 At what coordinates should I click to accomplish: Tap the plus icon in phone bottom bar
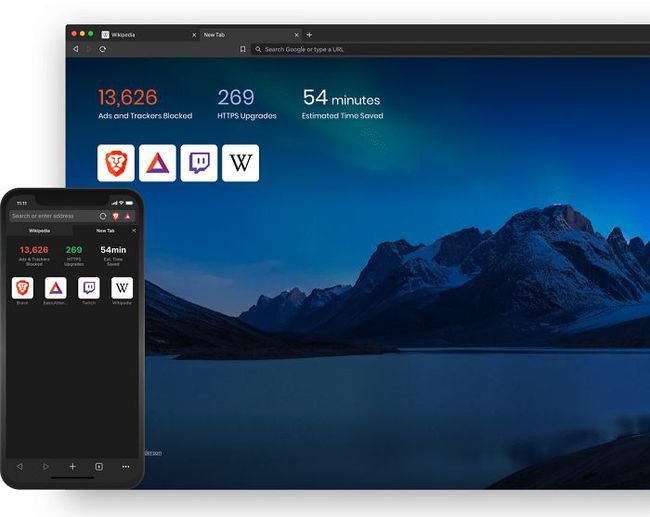pos(72,467)
